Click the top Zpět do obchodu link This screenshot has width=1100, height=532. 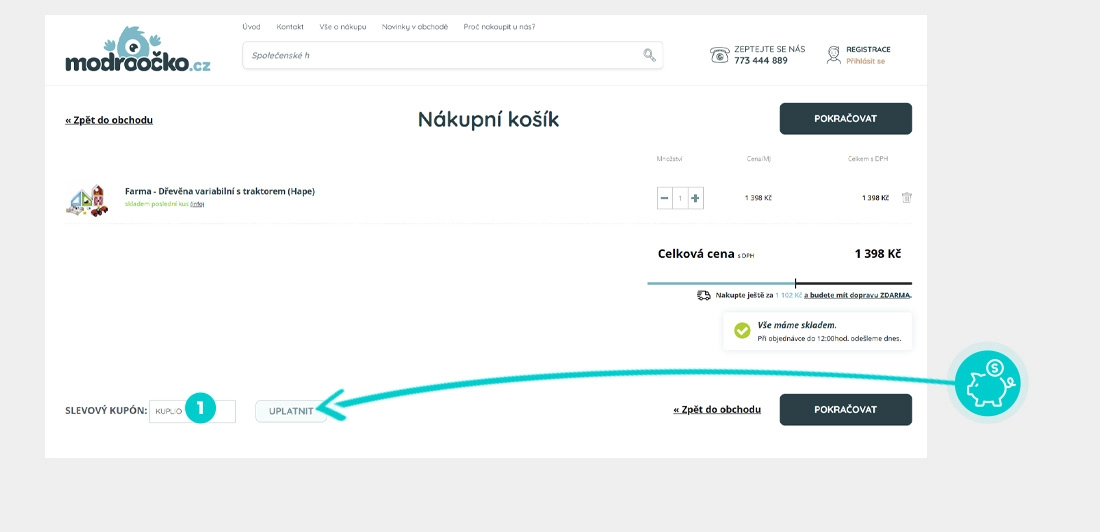coord(109,120)
